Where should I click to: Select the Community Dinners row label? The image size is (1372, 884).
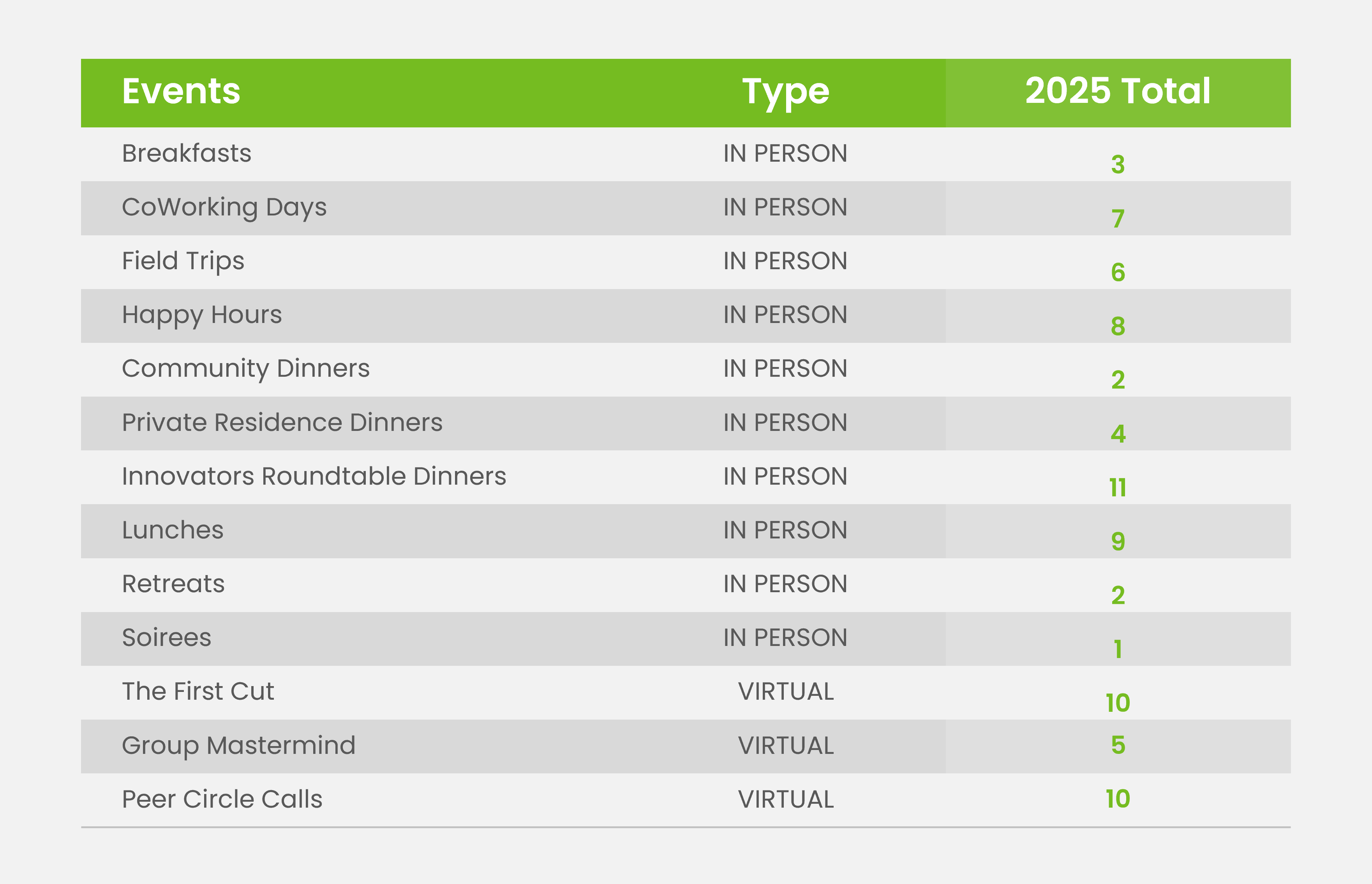pyautogui.click(x=245, y=369)
